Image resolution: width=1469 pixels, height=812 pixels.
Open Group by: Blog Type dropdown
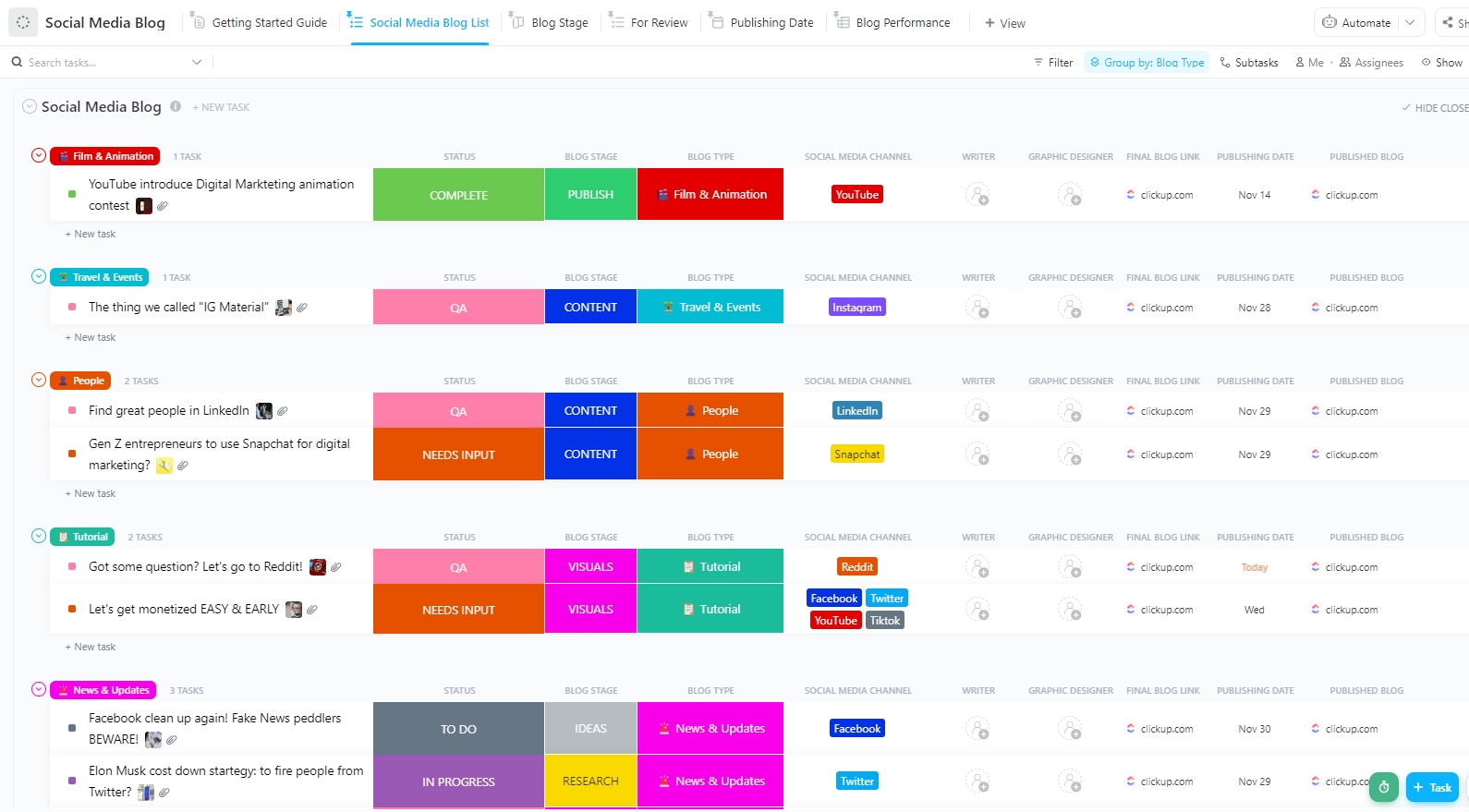click(x=1147, y=63)
